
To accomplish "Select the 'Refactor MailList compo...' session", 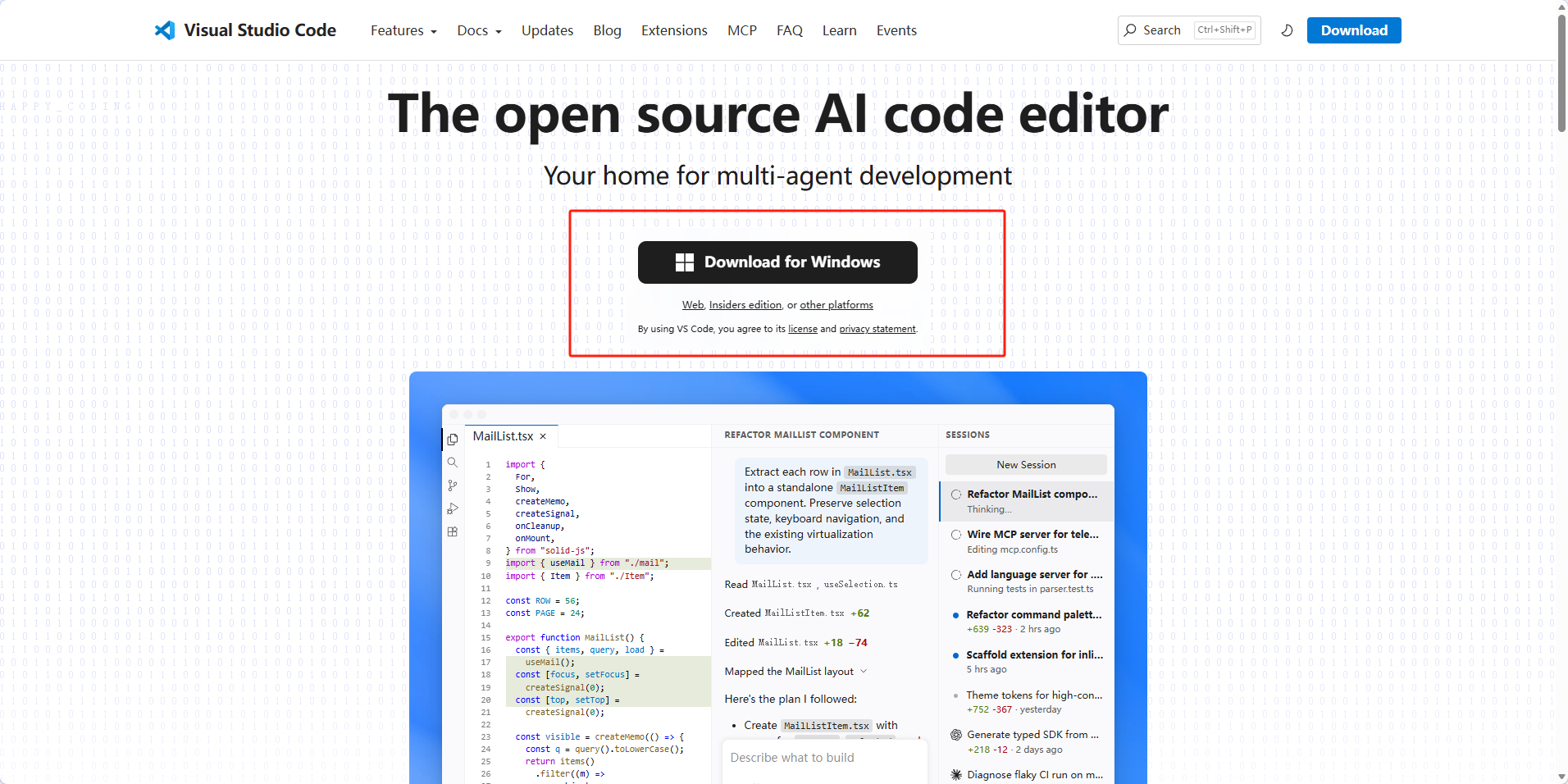I will 1027,501.
